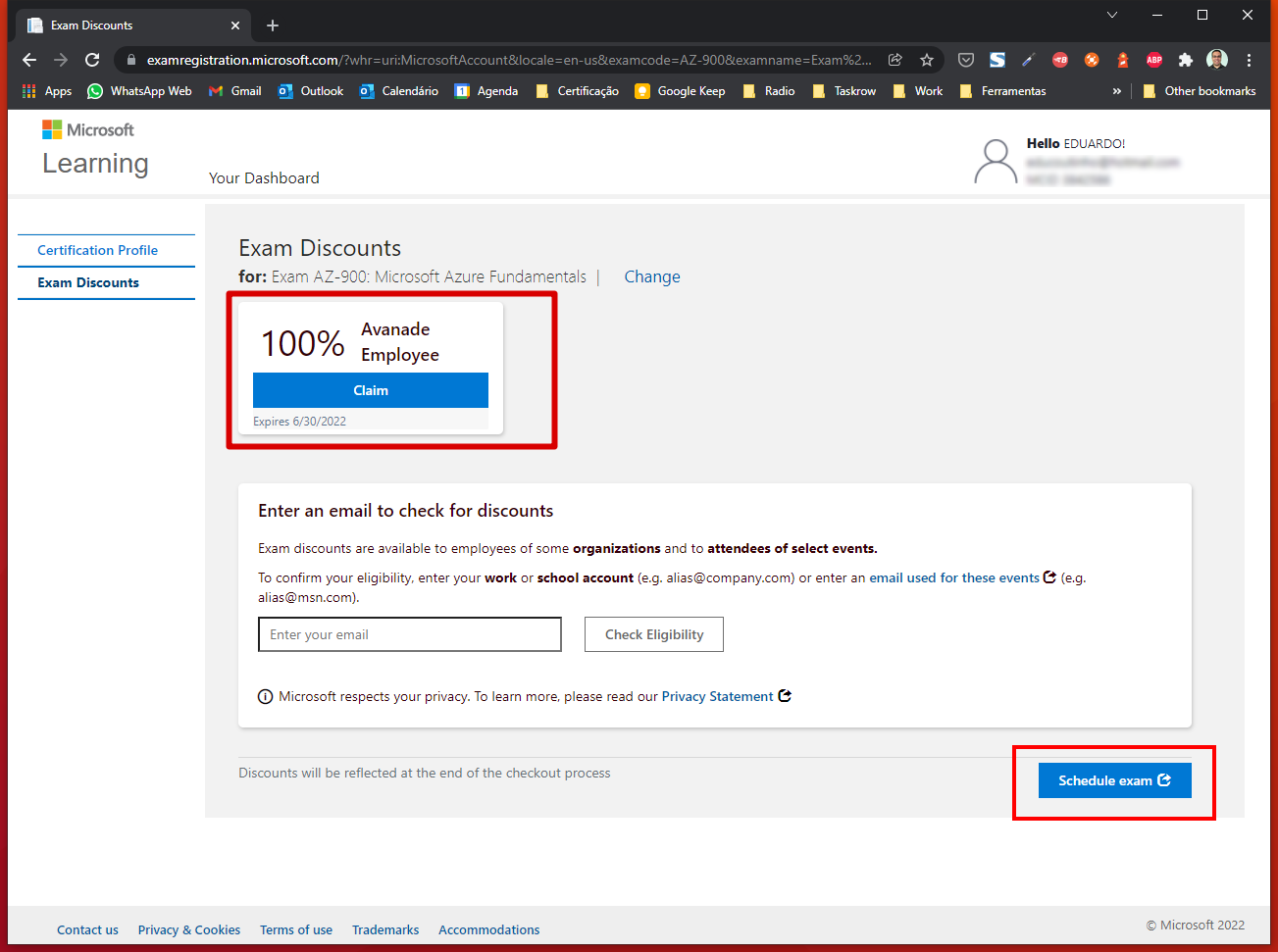The image size is (1278, 952).
Task: Expand the Radio bookmark folder
Action: point(768,91)
